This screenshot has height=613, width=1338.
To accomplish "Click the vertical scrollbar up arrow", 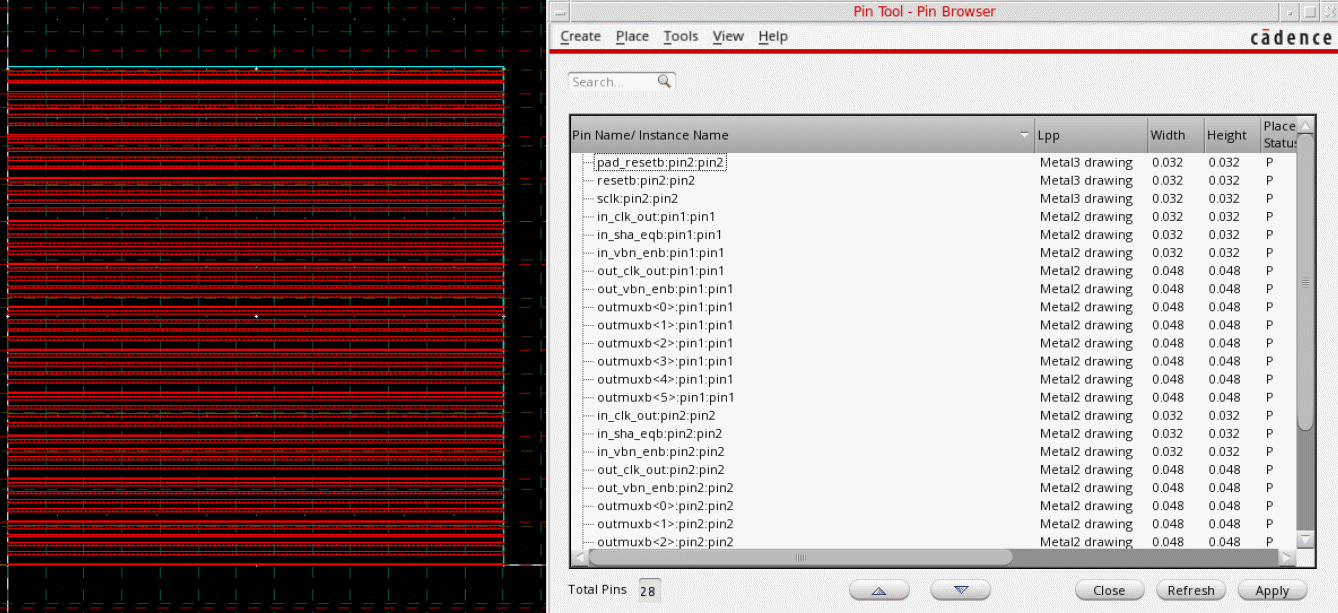I will point(1305,126).
